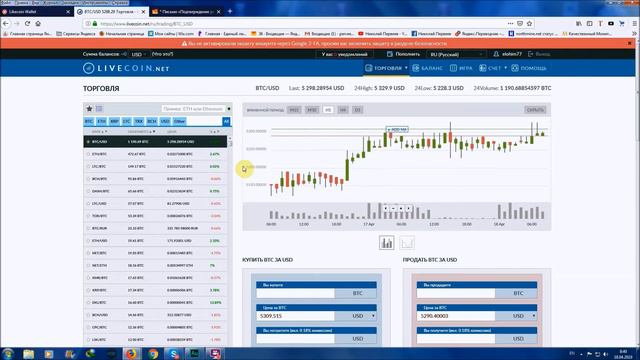Set chart period to H4
Image resolution: width=640 pixels, height=360 pixels.
point(343,110)
